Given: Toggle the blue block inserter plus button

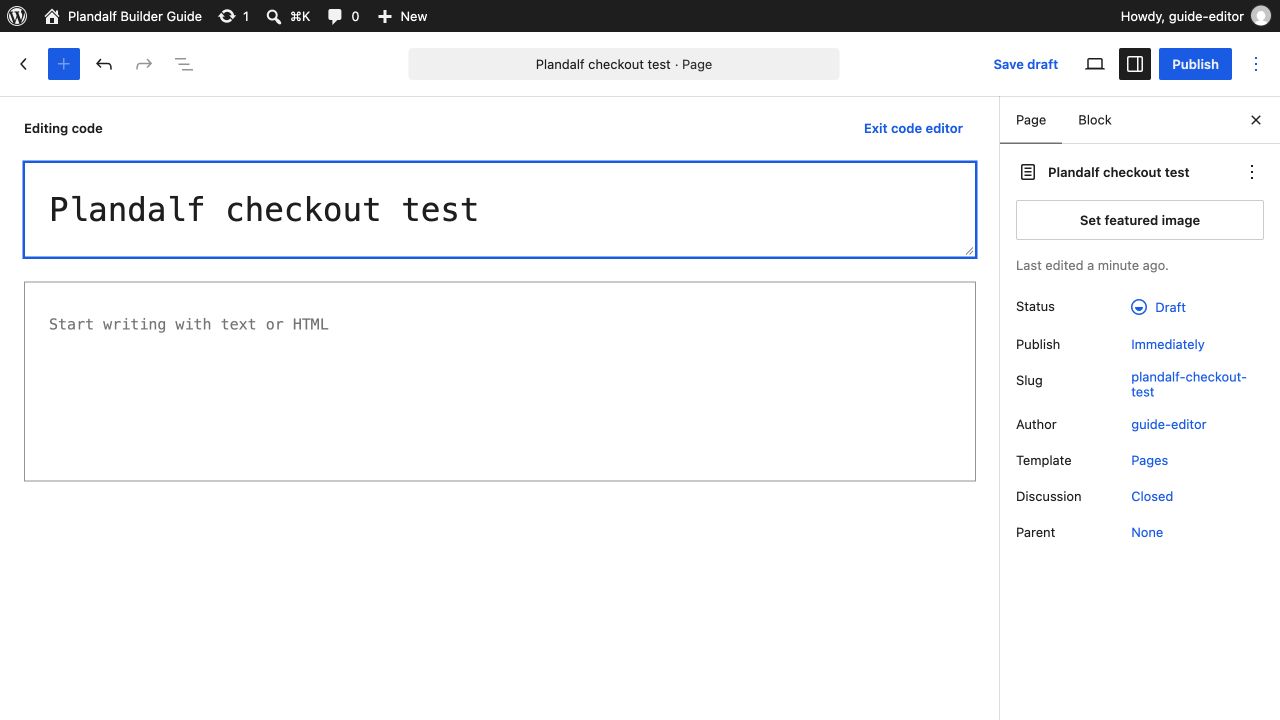Looking at the screenshot, I should click(64, 64).
